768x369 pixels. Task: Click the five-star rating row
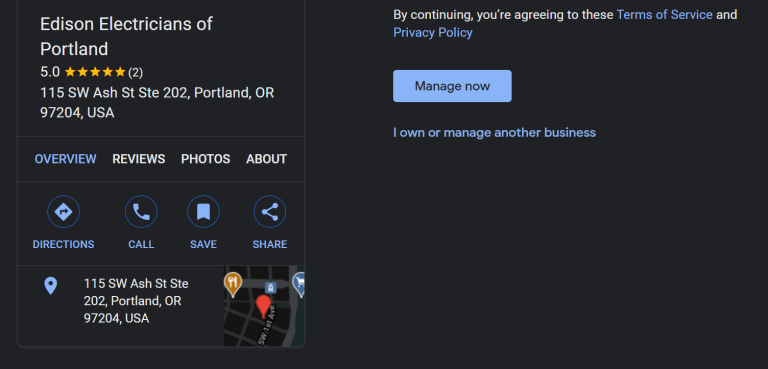[x=92, y=73]
